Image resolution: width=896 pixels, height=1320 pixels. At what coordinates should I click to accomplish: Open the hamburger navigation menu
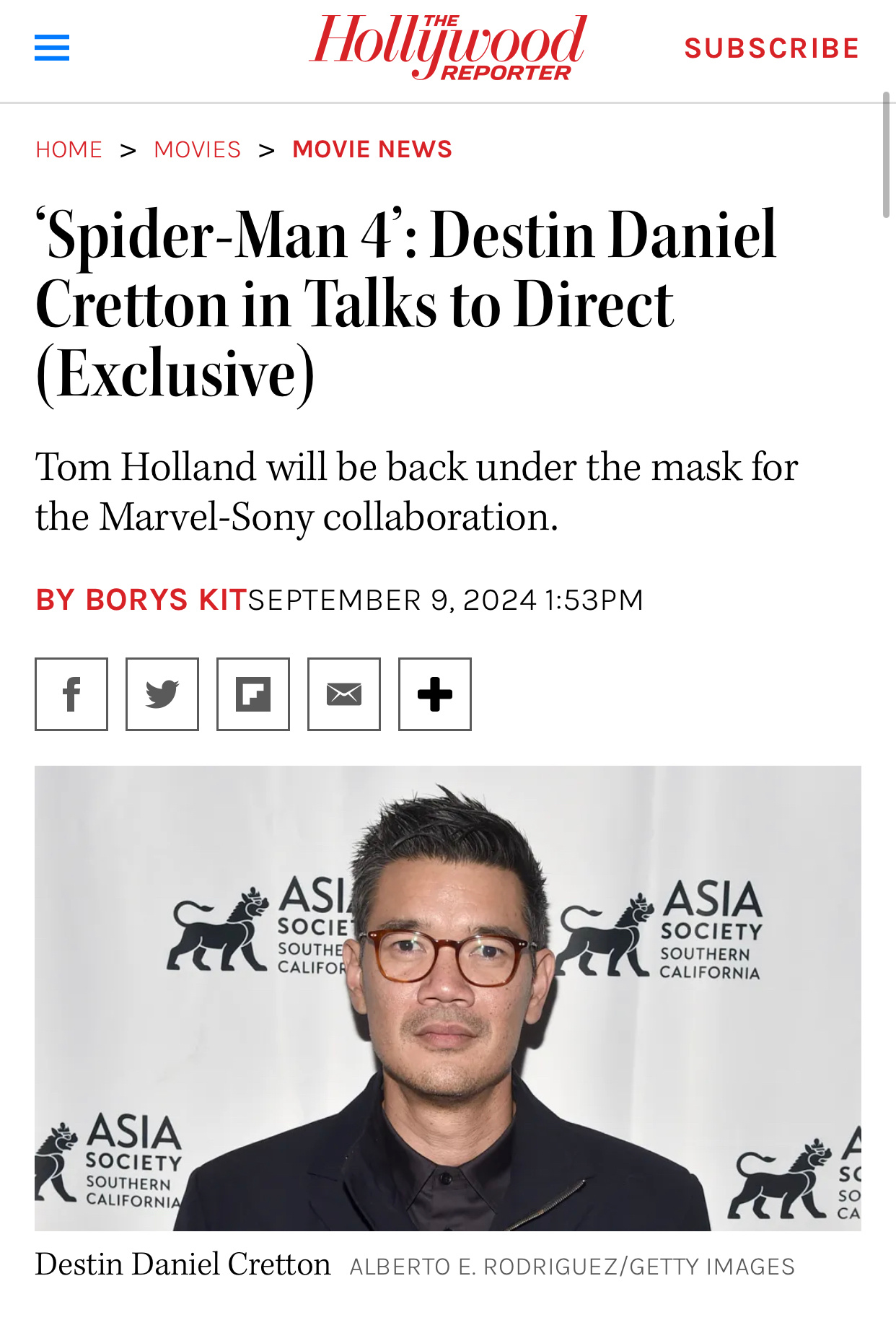pyautogui.click(x=52, y=48)
